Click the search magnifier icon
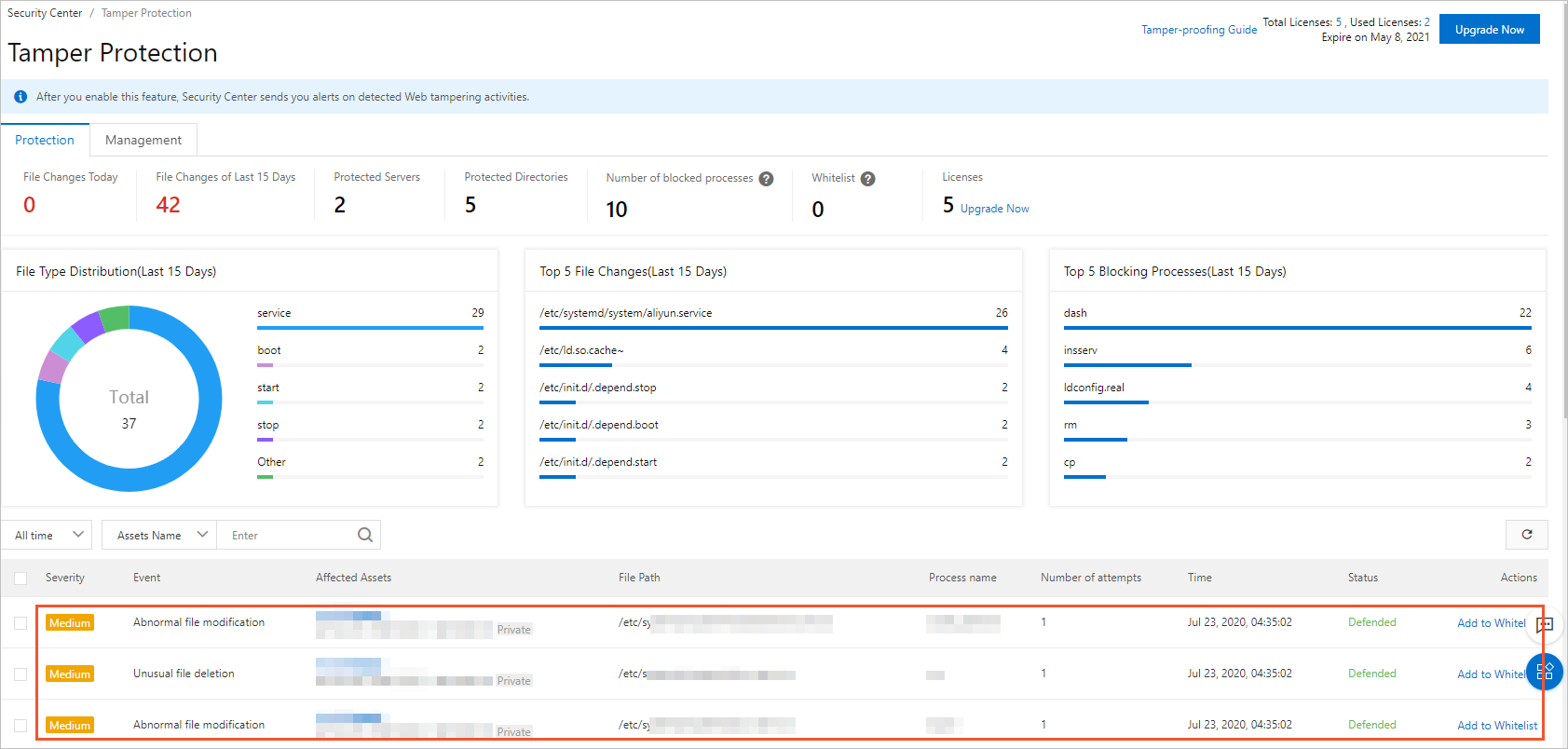Image resolution: width=1568 pixels, height=749 pixels. [365, 535]
